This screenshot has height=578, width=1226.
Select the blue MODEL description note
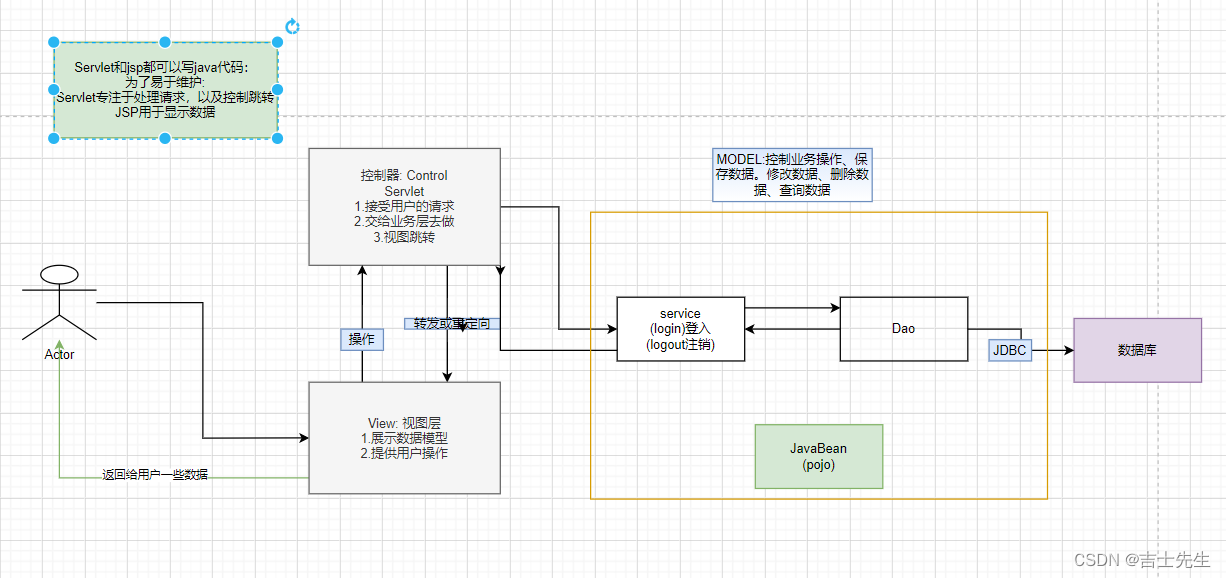(792, 175)
